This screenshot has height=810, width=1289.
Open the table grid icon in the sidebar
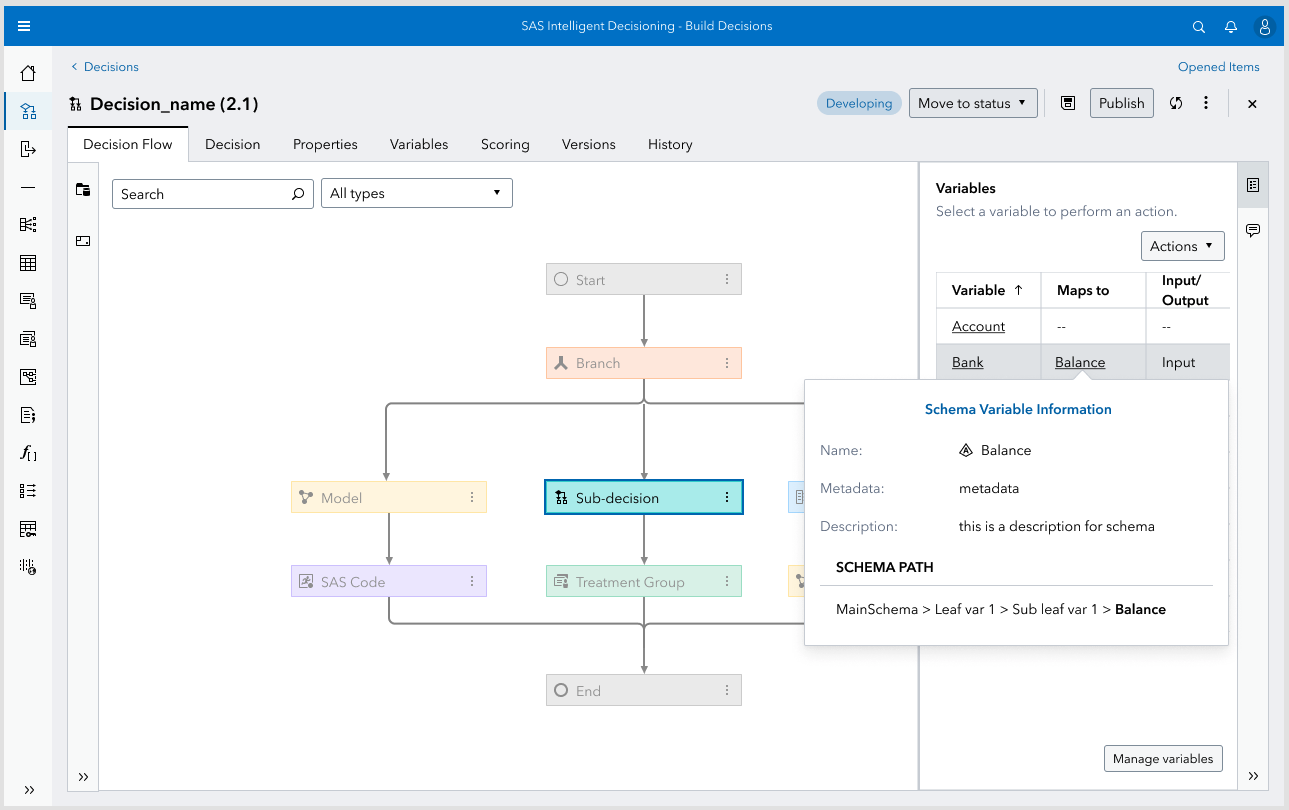click(28, 263)
